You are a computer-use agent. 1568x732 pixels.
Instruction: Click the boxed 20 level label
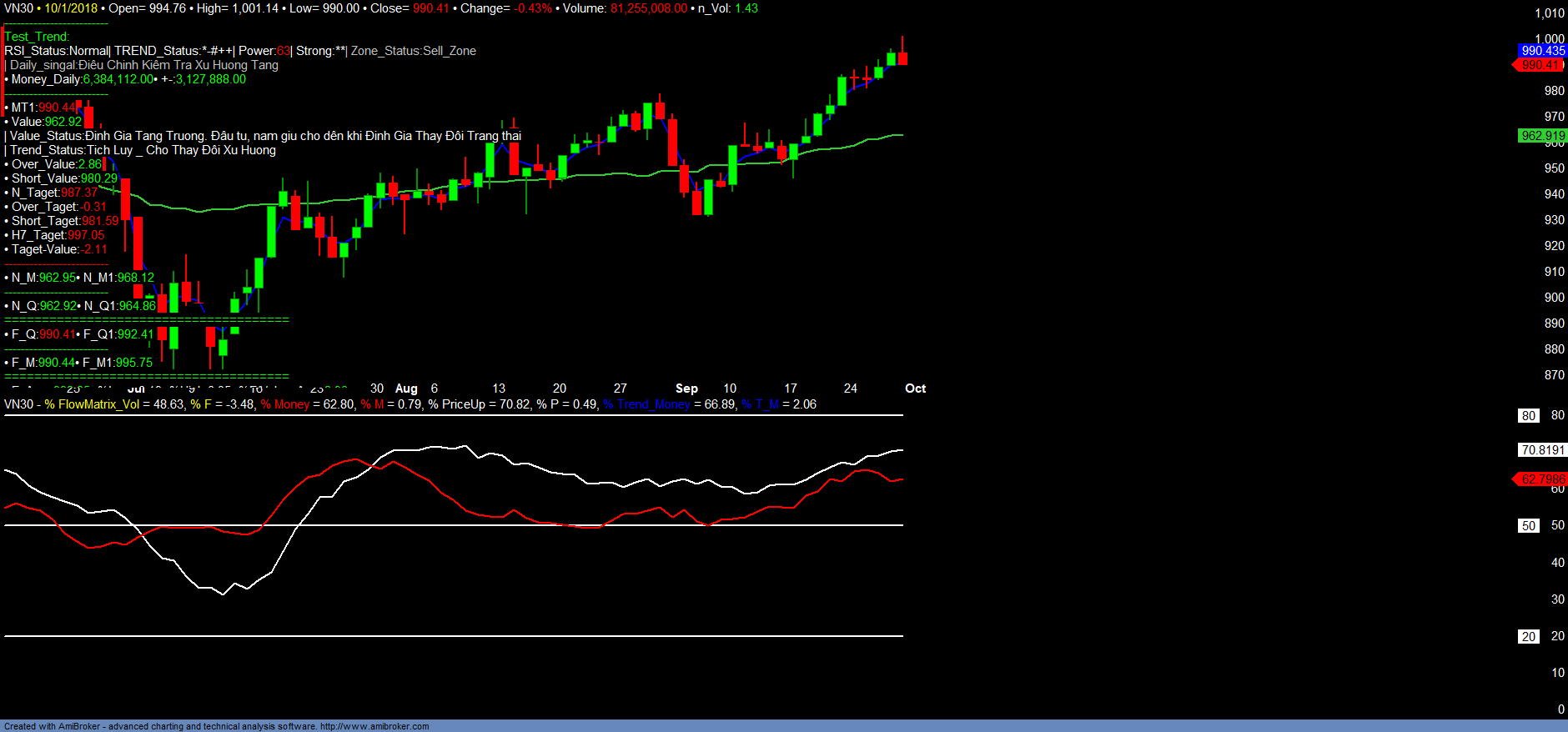(1528, 637)
